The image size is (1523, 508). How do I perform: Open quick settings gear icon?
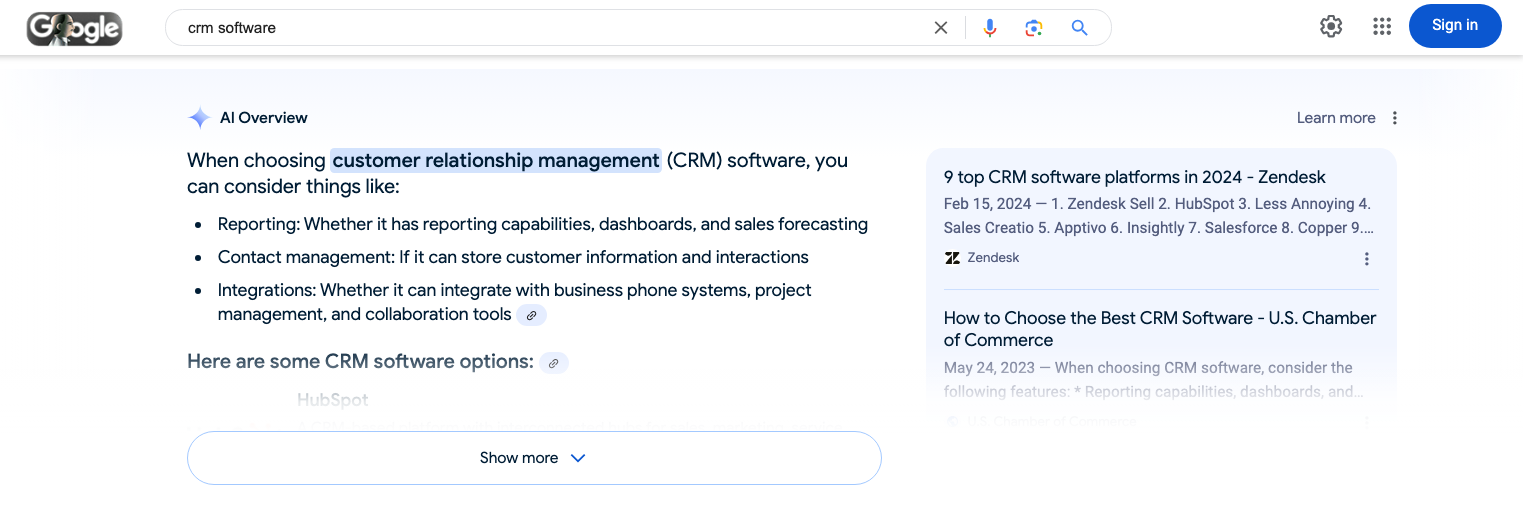pos(1331,27)
